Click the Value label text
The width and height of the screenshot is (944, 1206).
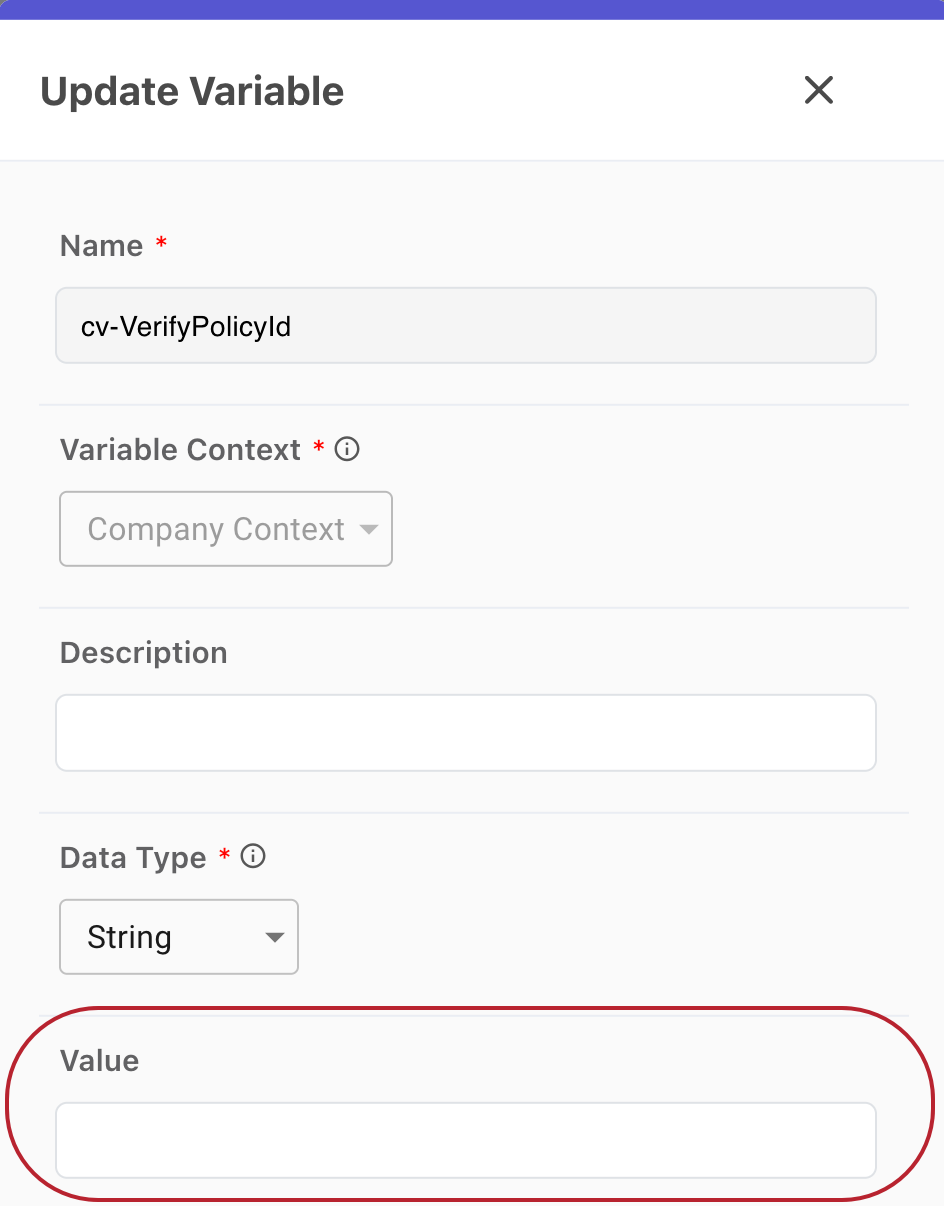click(98, 1061)
